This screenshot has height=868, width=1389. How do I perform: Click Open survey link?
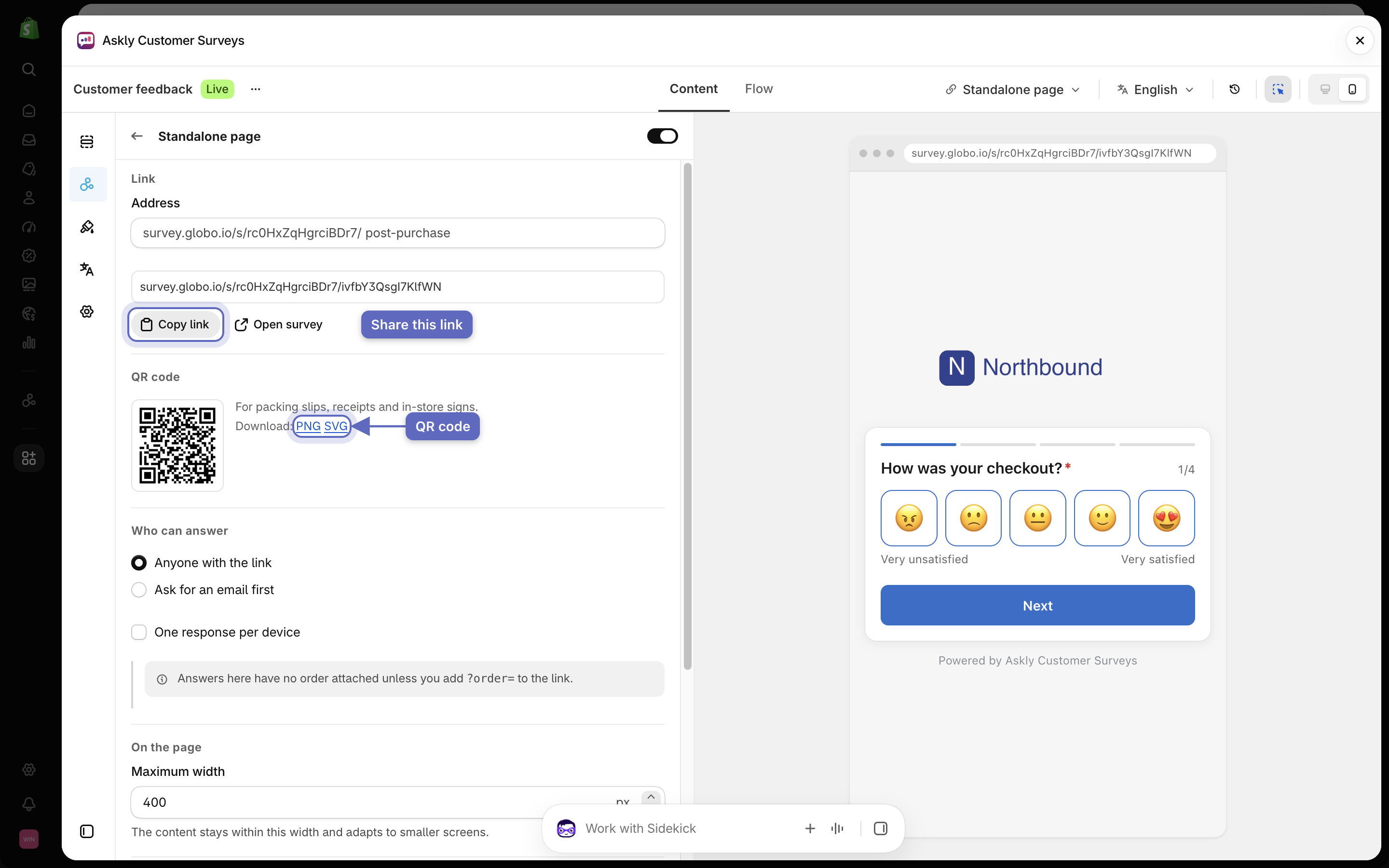[x=279, y=325]
